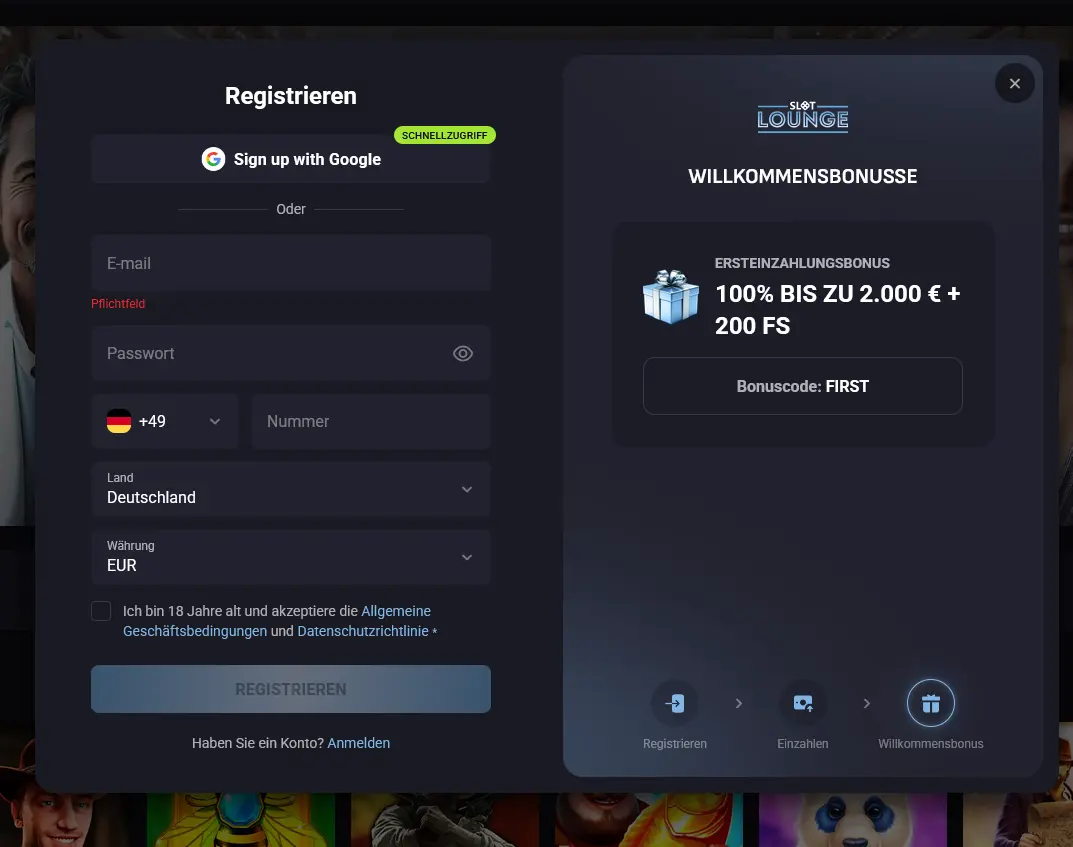Accept the 18 years and terms checkbox
The height and width of the screenshot is (847, 1073).
(x=101, y=611)
